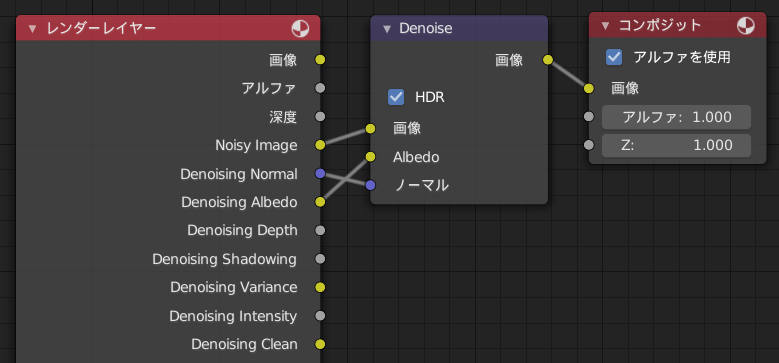Click the Composite node 画像 input socket
This screenshot has height=363, width=779.
point(589,88)
